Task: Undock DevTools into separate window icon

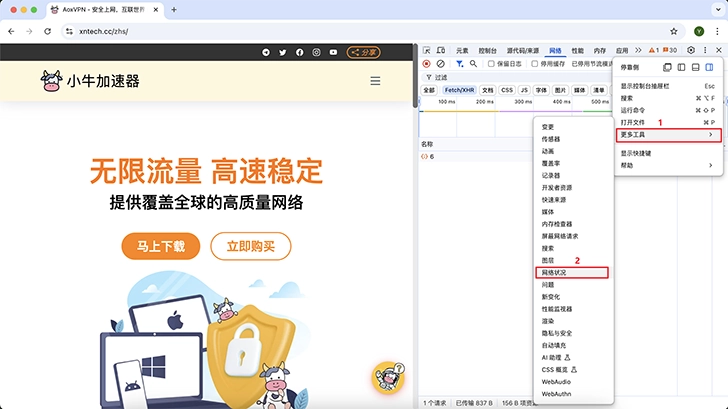Action: [667, 67]
